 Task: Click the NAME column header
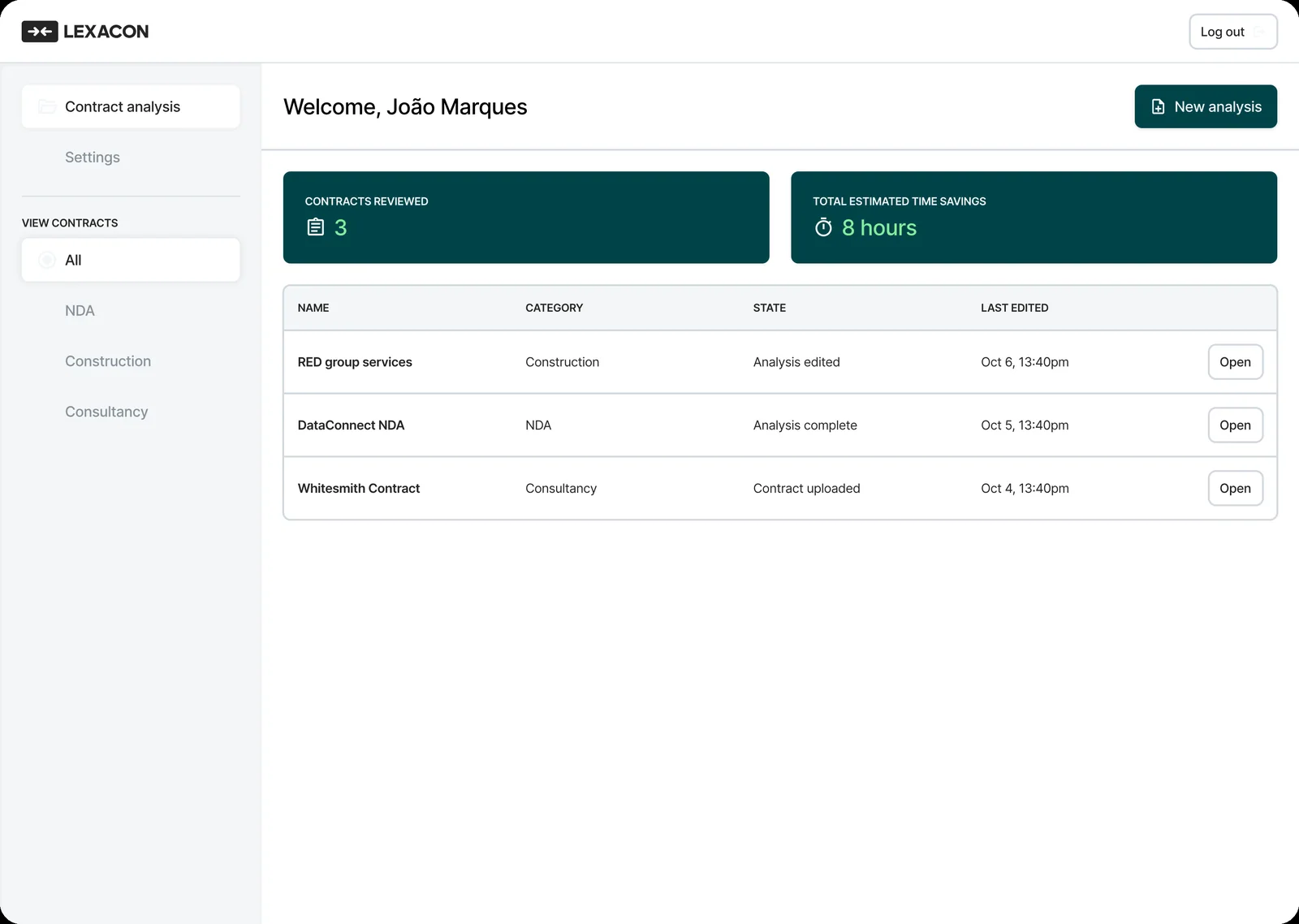[x=313, y=308]
